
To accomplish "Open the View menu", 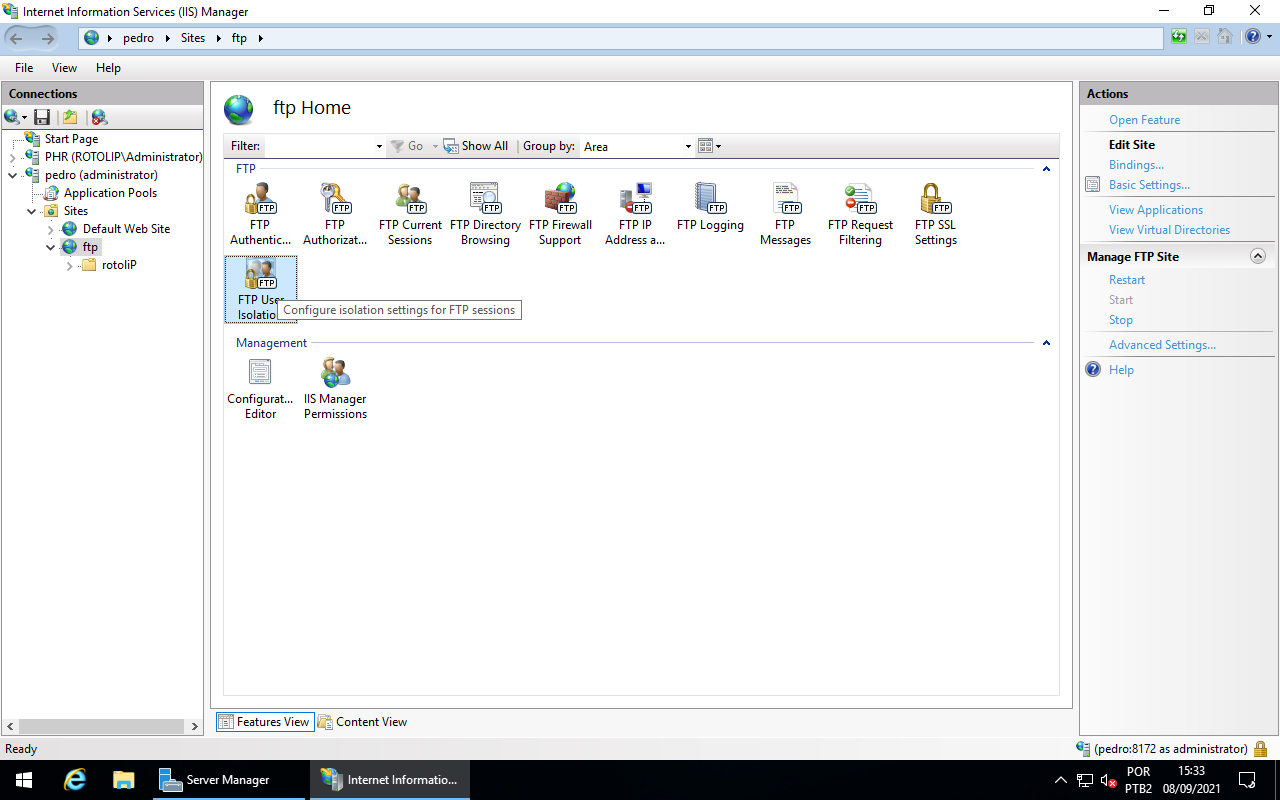I will [x=64, y=67].
